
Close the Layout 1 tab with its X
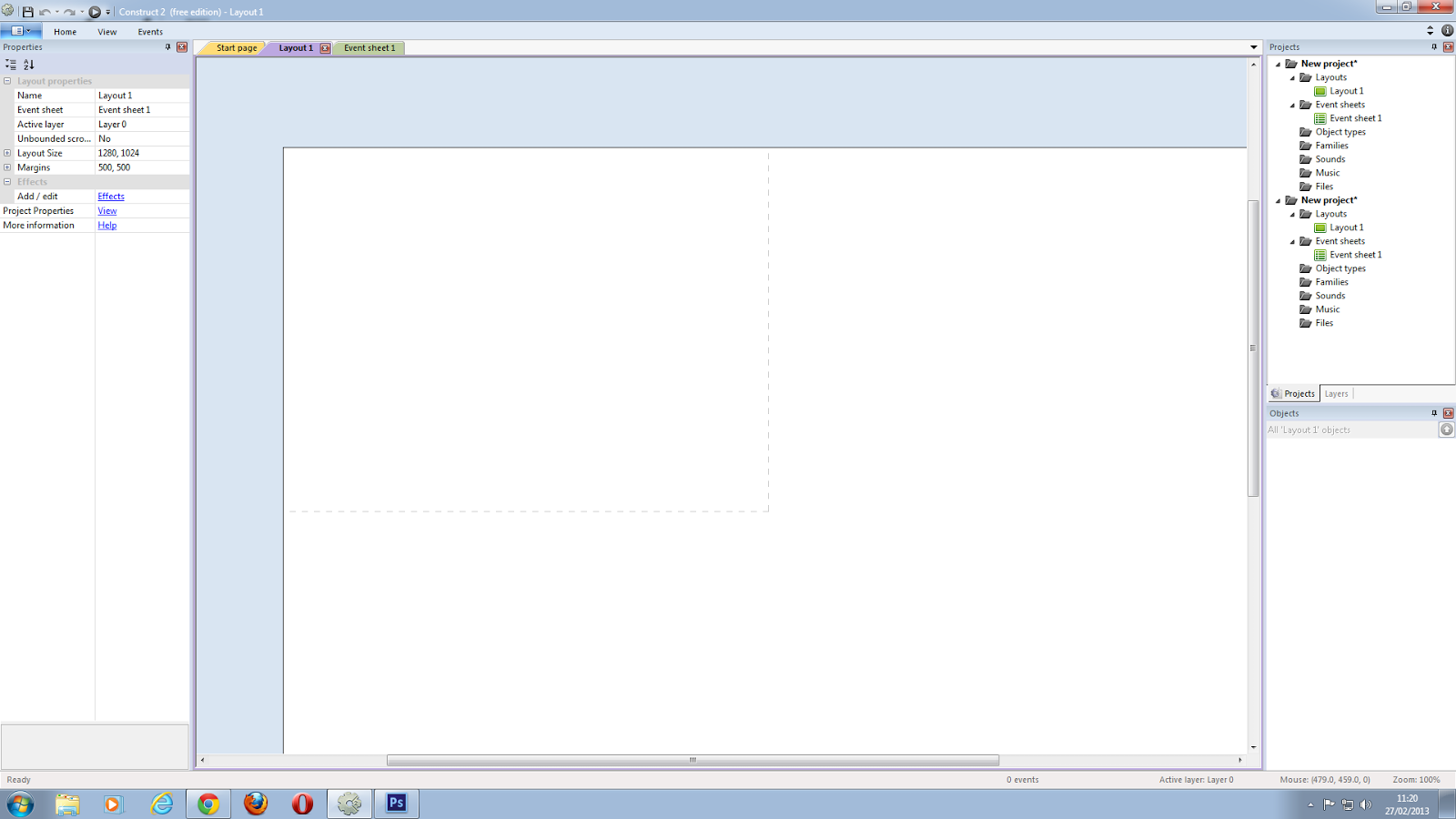point(325,48)
